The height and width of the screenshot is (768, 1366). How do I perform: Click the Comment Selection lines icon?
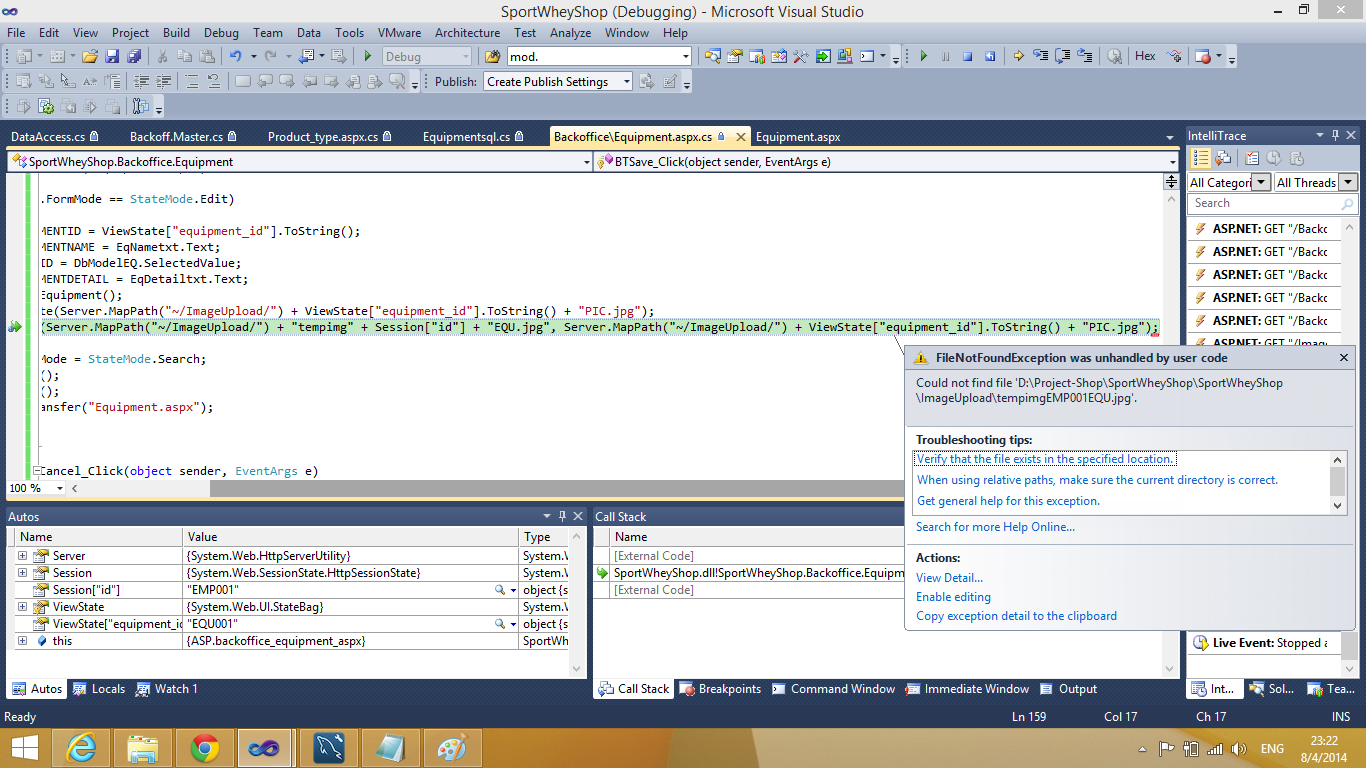(x=192, y=82)
